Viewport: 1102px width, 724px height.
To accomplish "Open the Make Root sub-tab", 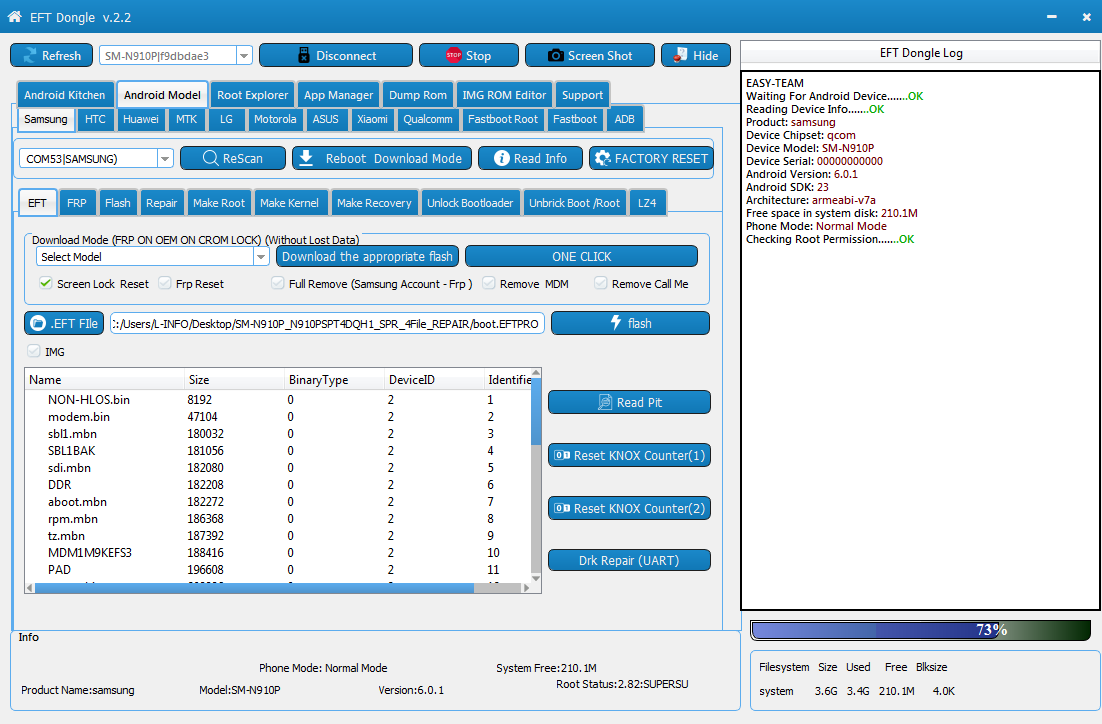I will (219, 202).
